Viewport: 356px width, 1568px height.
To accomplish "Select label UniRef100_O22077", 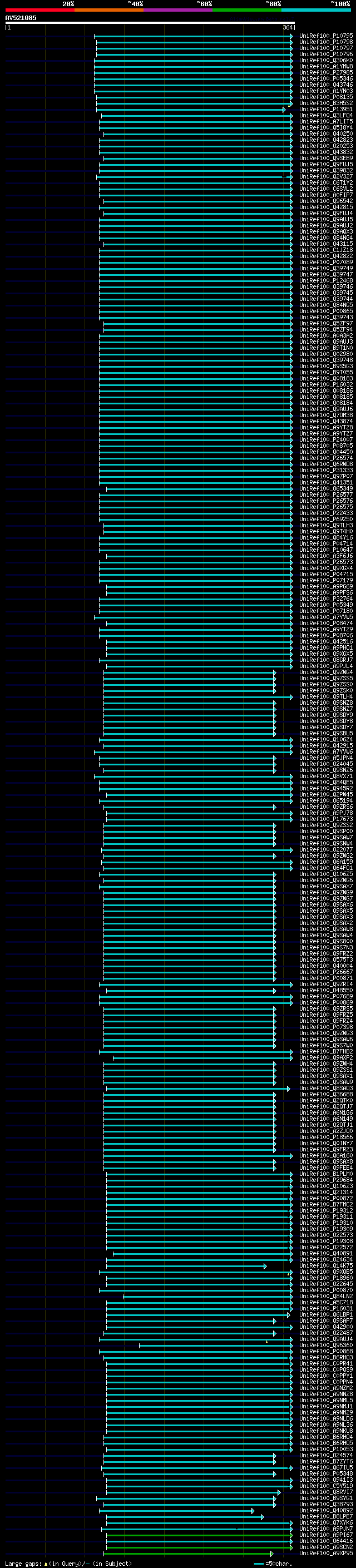I will 325,849.
